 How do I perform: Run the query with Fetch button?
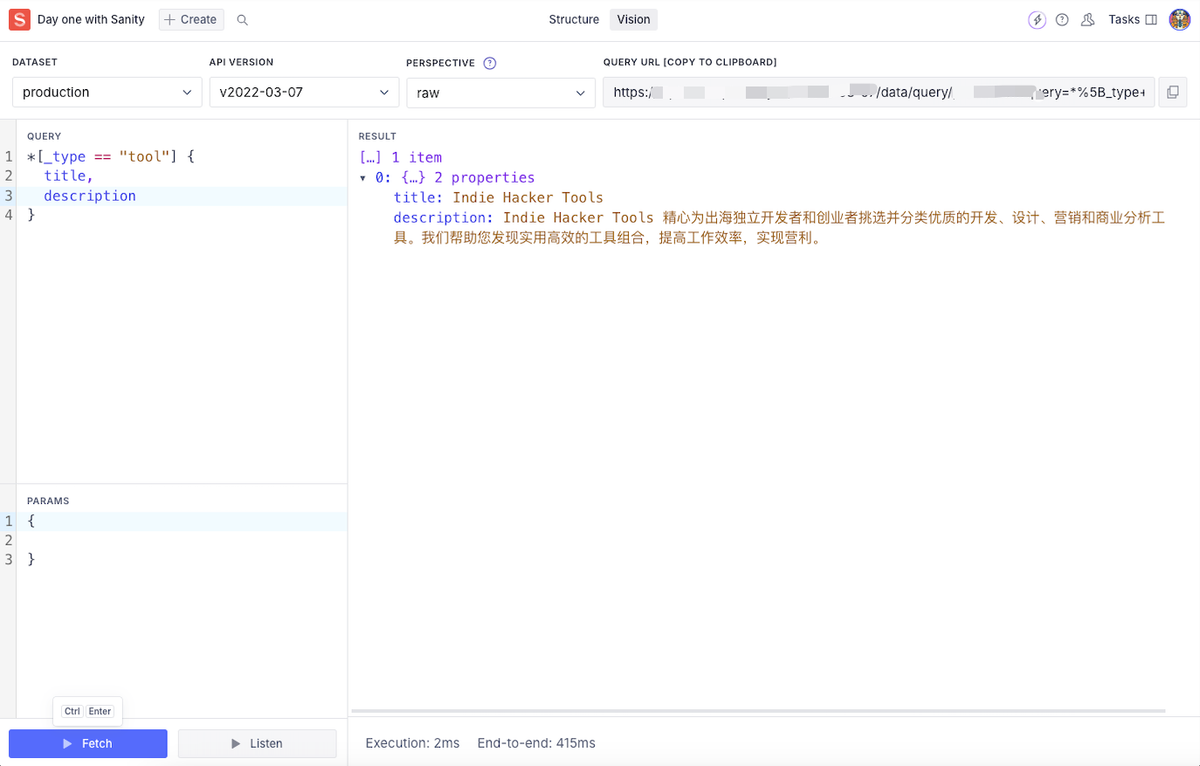point(88,744)
